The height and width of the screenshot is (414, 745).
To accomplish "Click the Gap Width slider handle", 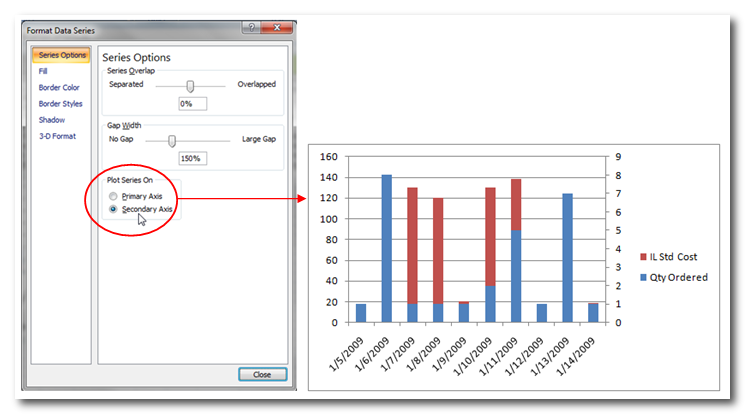I will (172, 140).
